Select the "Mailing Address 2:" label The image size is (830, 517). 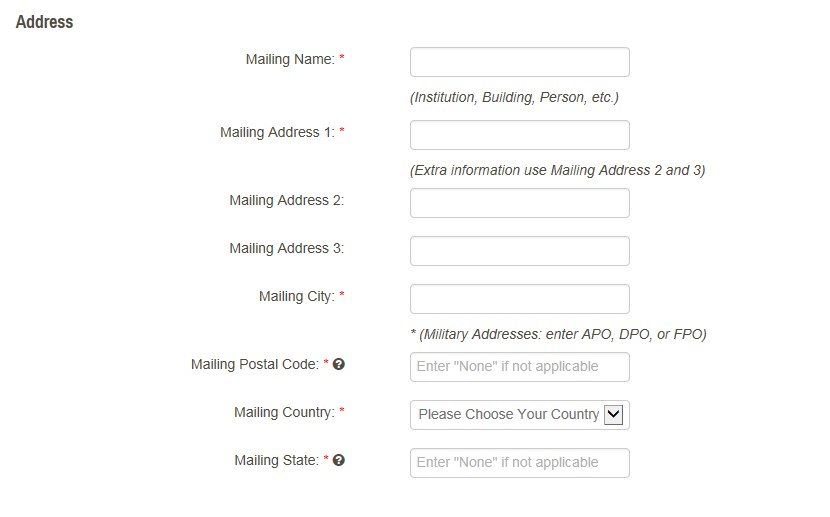click(x=286, y=200)
